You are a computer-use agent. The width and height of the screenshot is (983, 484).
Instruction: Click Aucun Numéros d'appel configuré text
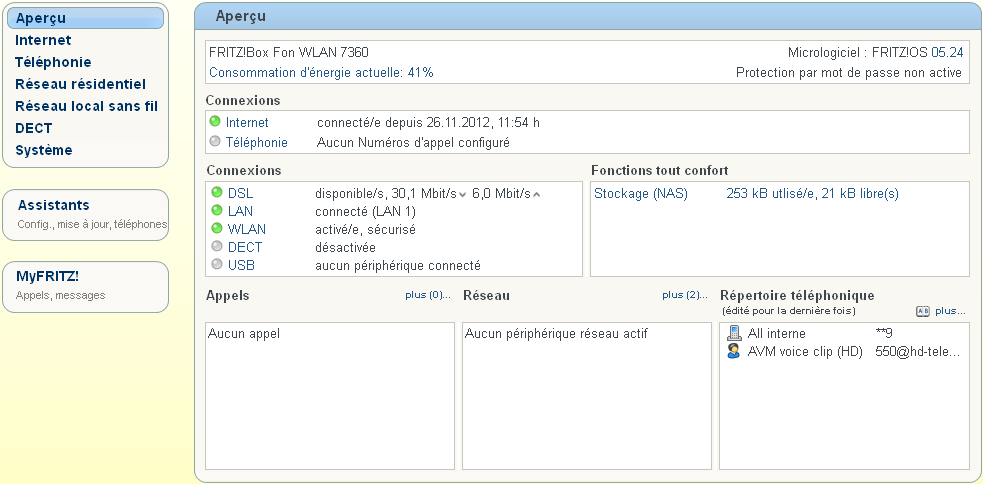tap(413, 143)
